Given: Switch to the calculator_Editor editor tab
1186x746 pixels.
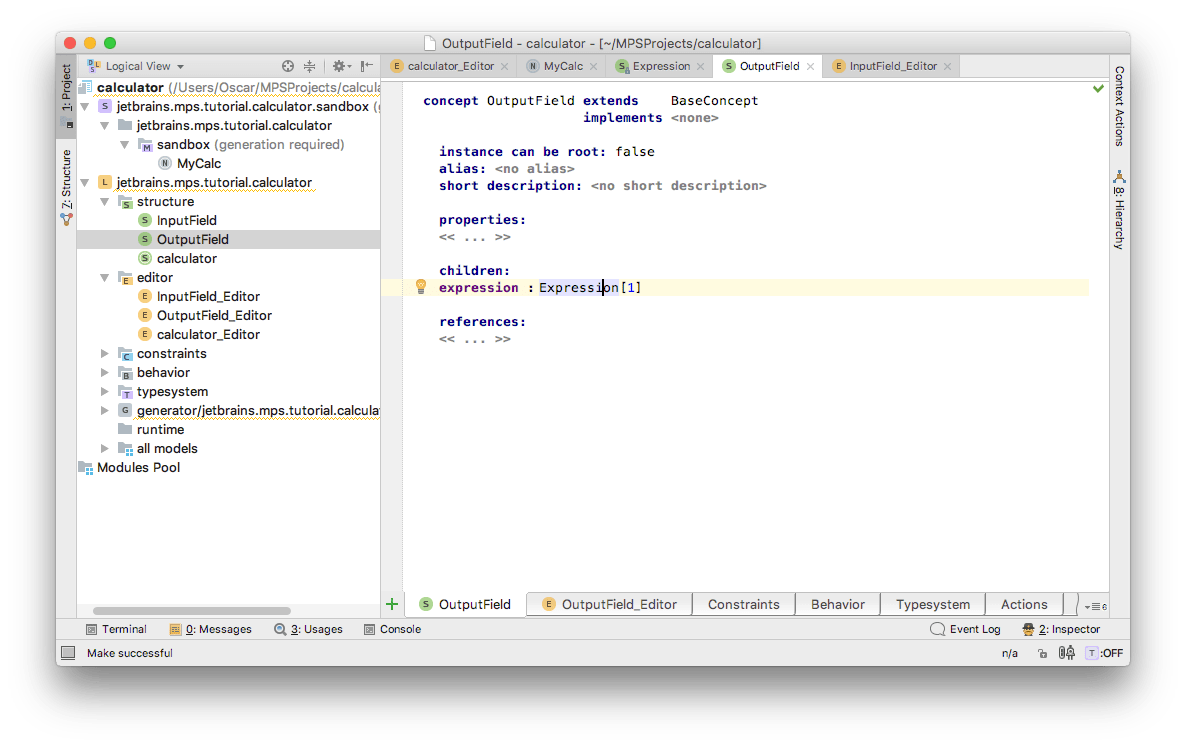Looking at the screenshot, I should point(450,66).
